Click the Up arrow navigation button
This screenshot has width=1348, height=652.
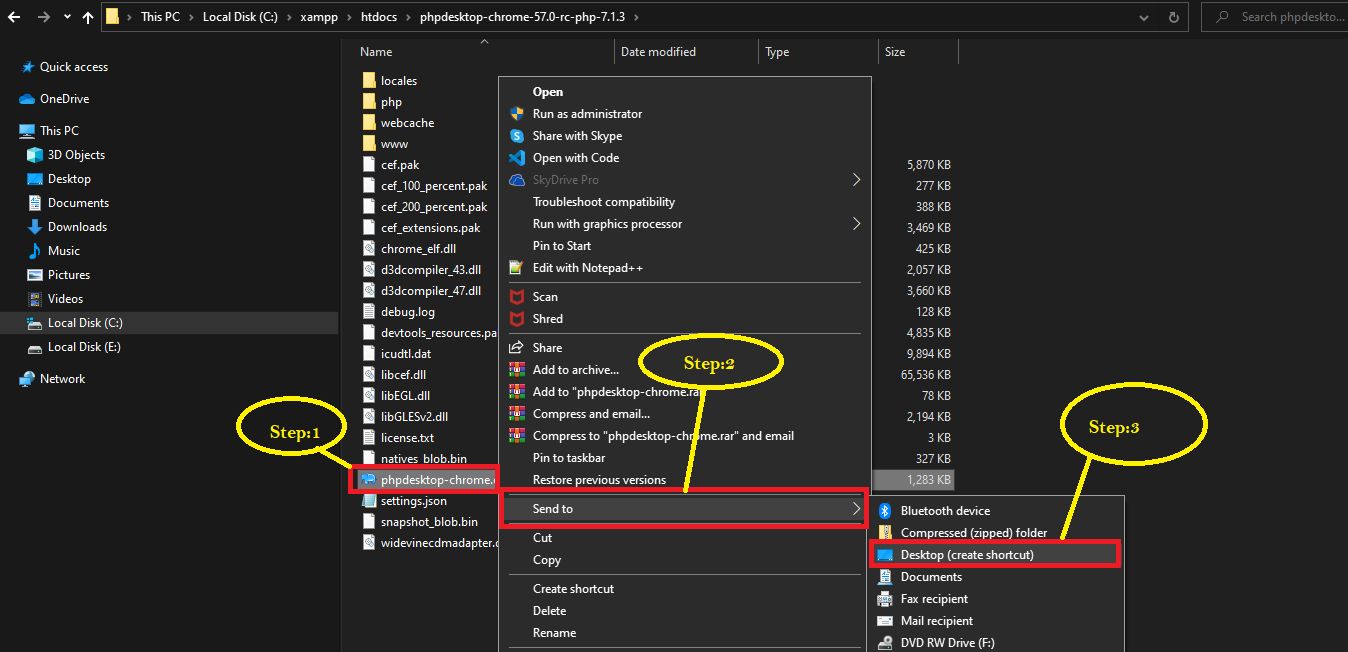pos(88,17)
